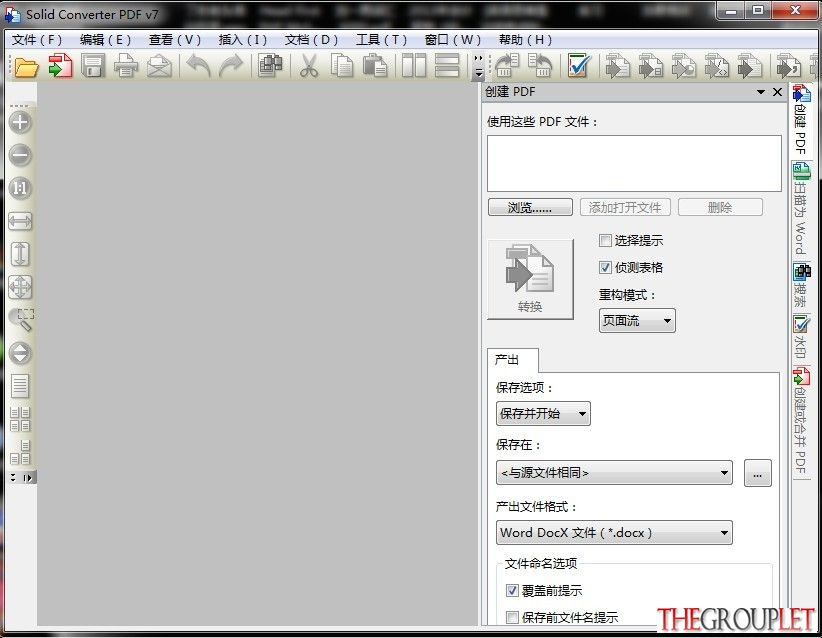Click the fit height icon
The height and width of the screenshot is (638, 822).
[20, 254]
